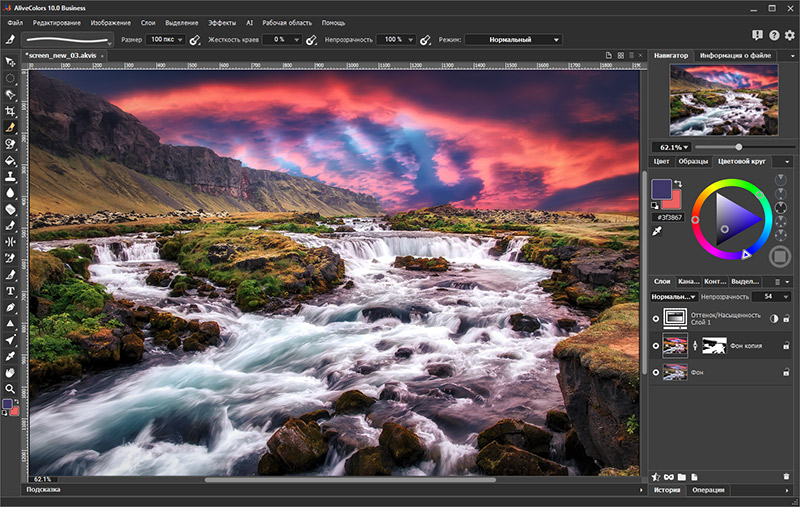The width and height of the screenshot is (800, 507).
Task: Choose the Hand pan tool
Action: (x=10, y=372)
